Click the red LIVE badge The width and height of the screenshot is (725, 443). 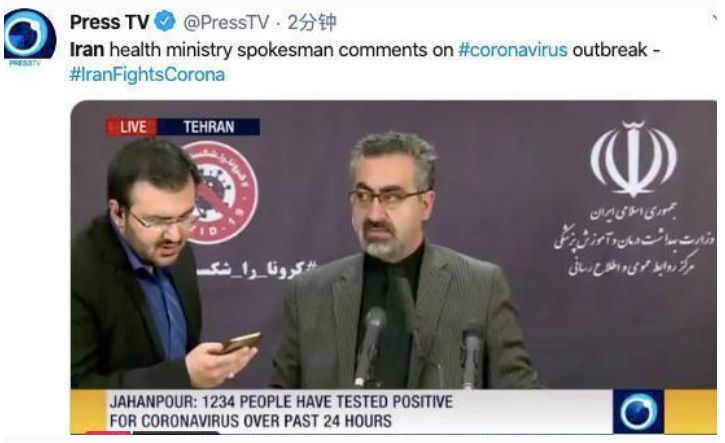pyautogui.click(x=132, y=127)
